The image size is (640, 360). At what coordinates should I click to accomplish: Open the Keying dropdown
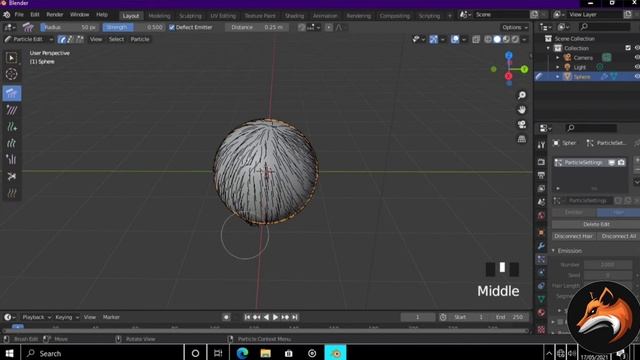[x=67, y=317]
